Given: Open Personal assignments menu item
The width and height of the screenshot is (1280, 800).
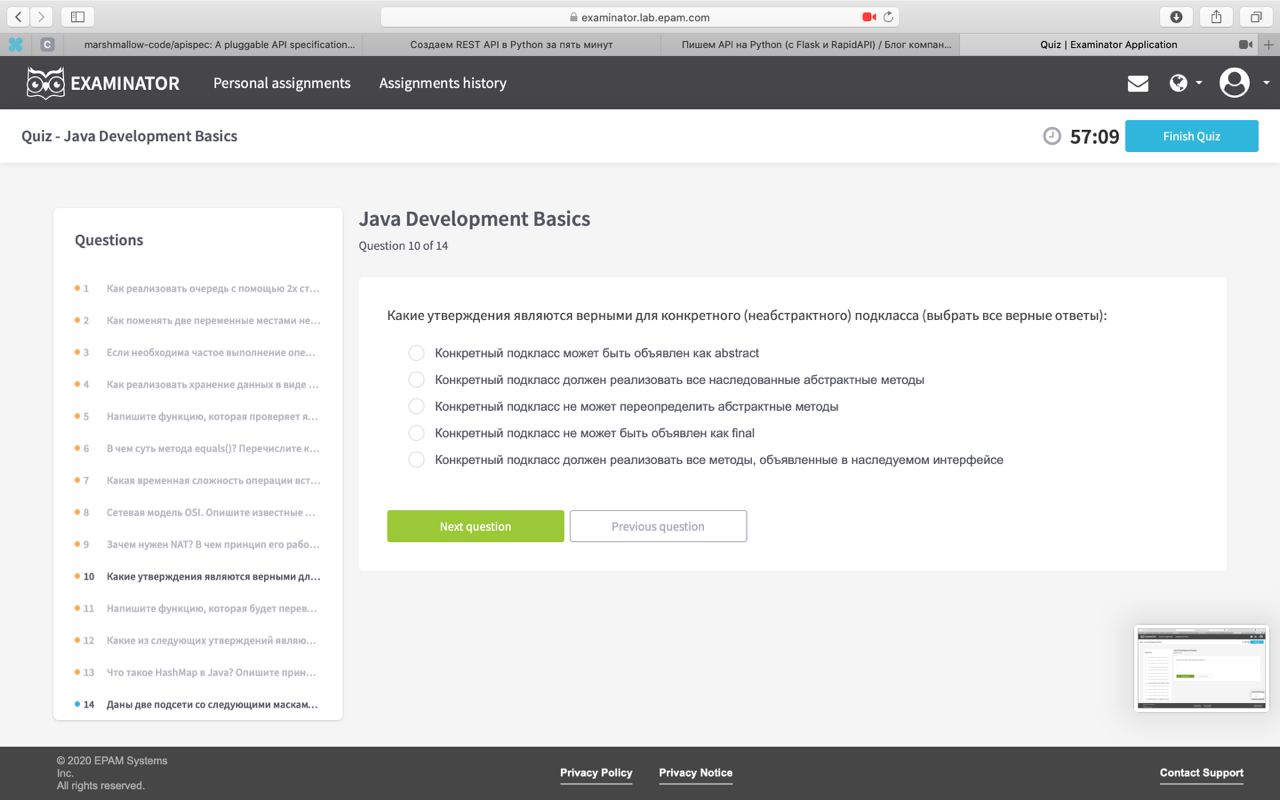Looking at the screenshot, I should [x=282, y=83].
